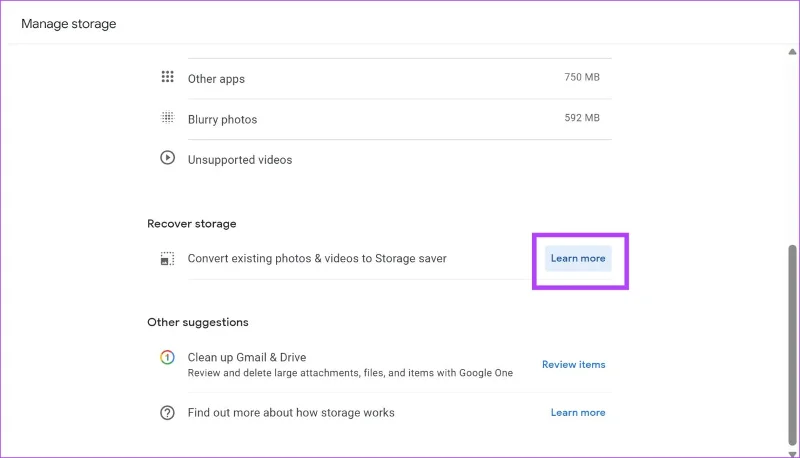Select the 750 MB size value
Viewport: 800px width, 458px height.
582,77
